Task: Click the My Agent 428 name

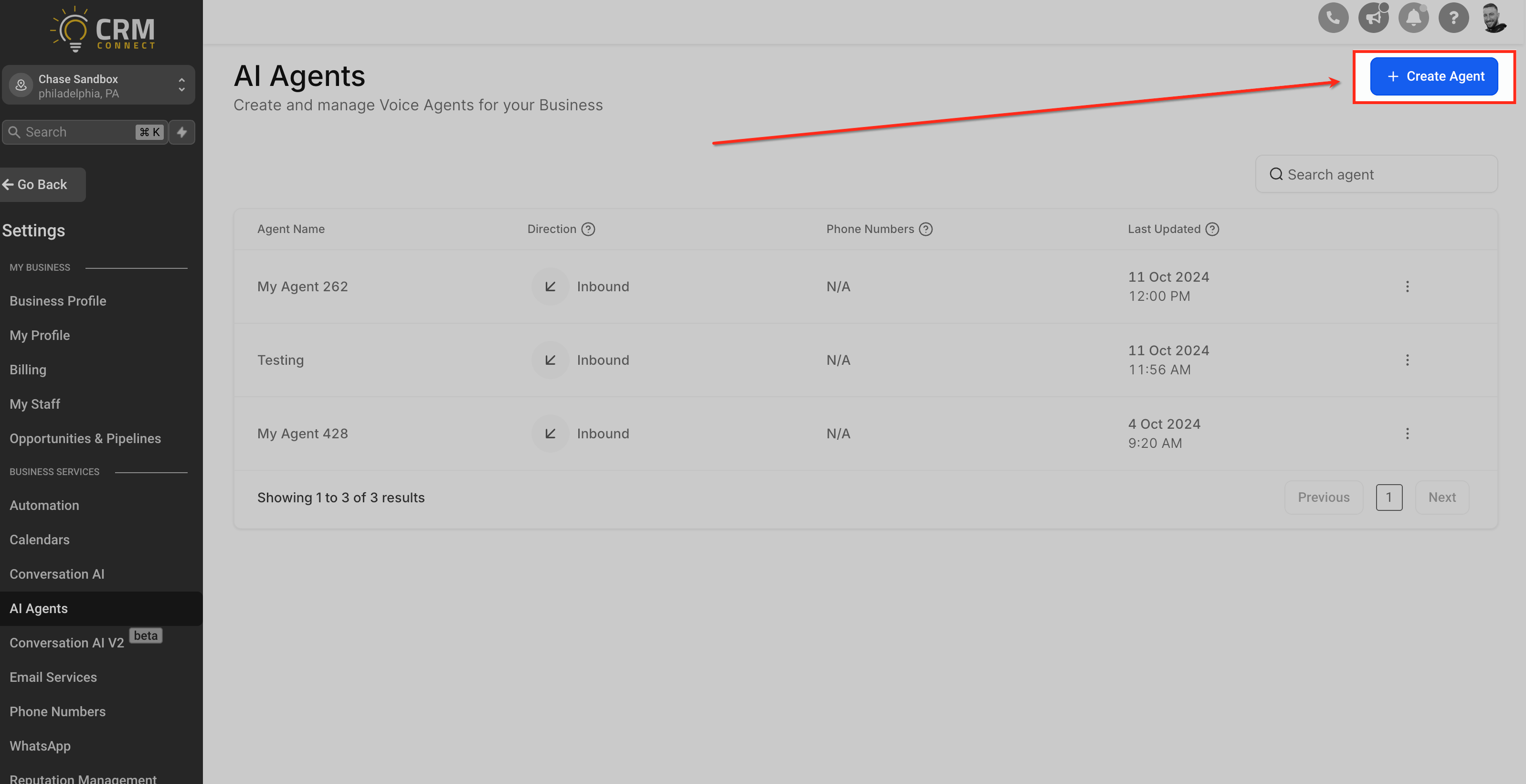Action: tap(302, 434)
